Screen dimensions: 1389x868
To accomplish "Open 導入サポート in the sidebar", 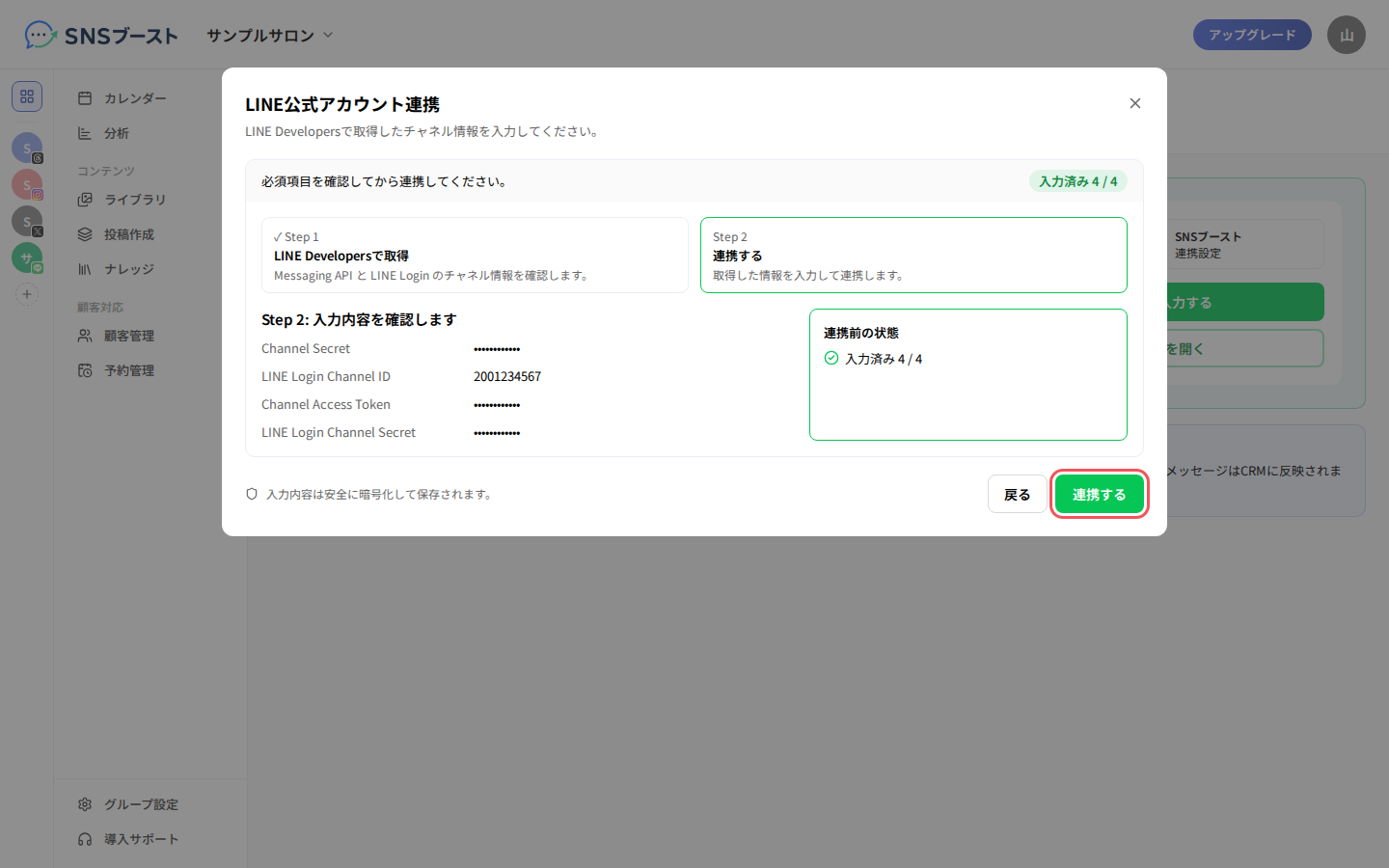I will pos(150,839).
